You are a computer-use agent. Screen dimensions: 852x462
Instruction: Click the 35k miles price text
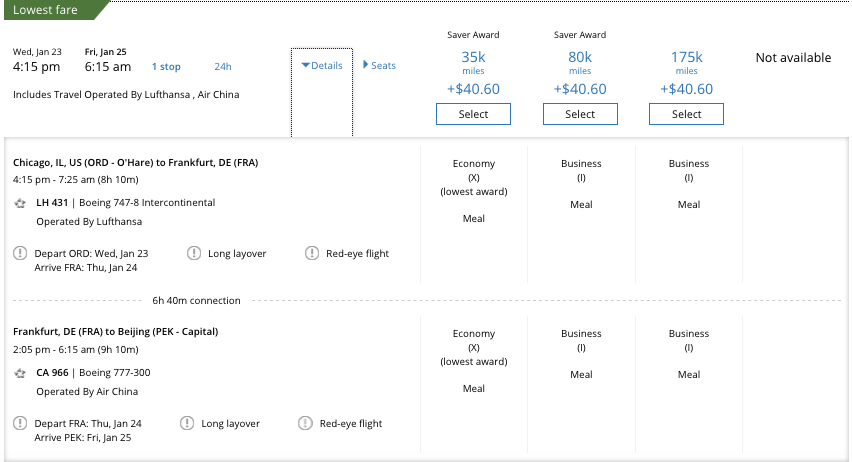[473, 58]
